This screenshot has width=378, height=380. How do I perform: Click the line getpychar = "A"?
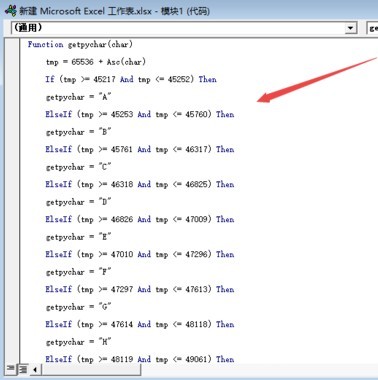[78, 97]
